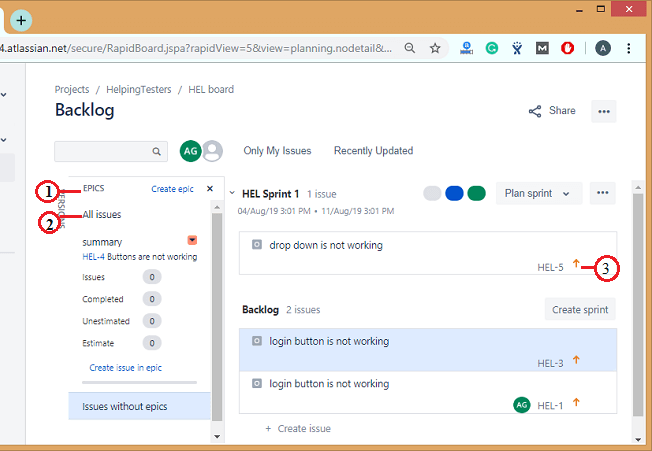
Task: Focus the backlog search field
Action: (x=111, y=151)
